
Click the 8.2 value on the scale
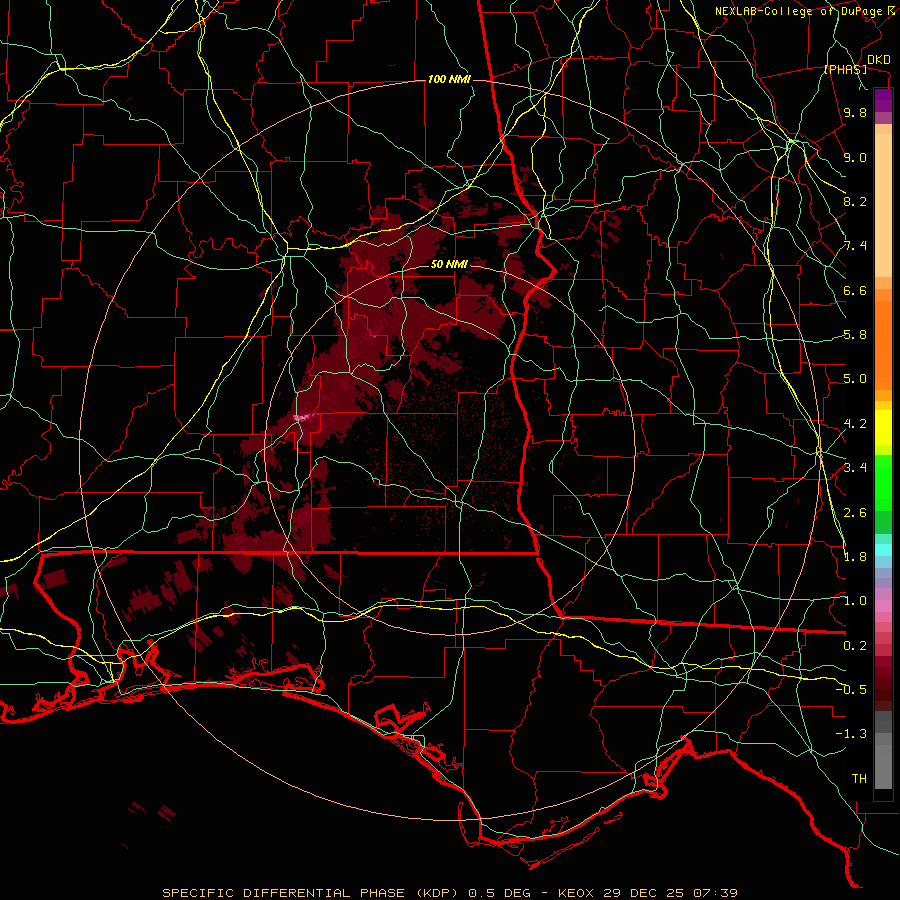(x=855, y=201)
